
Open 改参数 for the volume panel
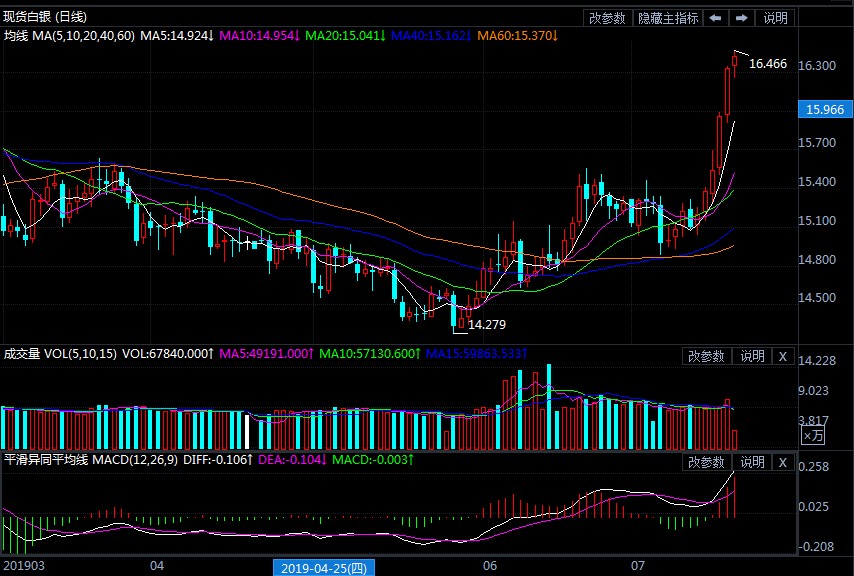tap(707, 356)
